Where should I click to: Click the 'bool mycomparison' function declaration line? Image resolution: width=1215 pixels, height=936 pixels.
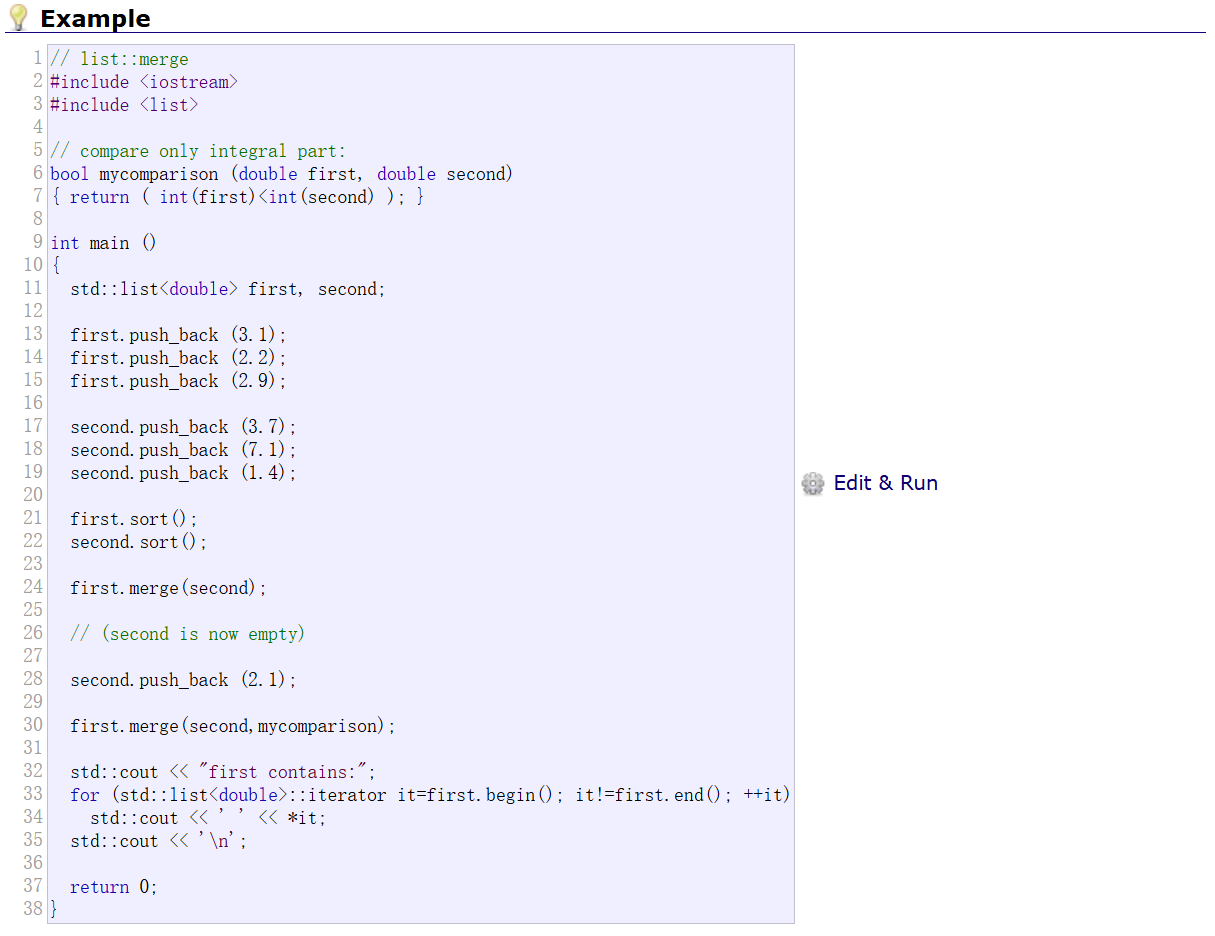(281, 174)
